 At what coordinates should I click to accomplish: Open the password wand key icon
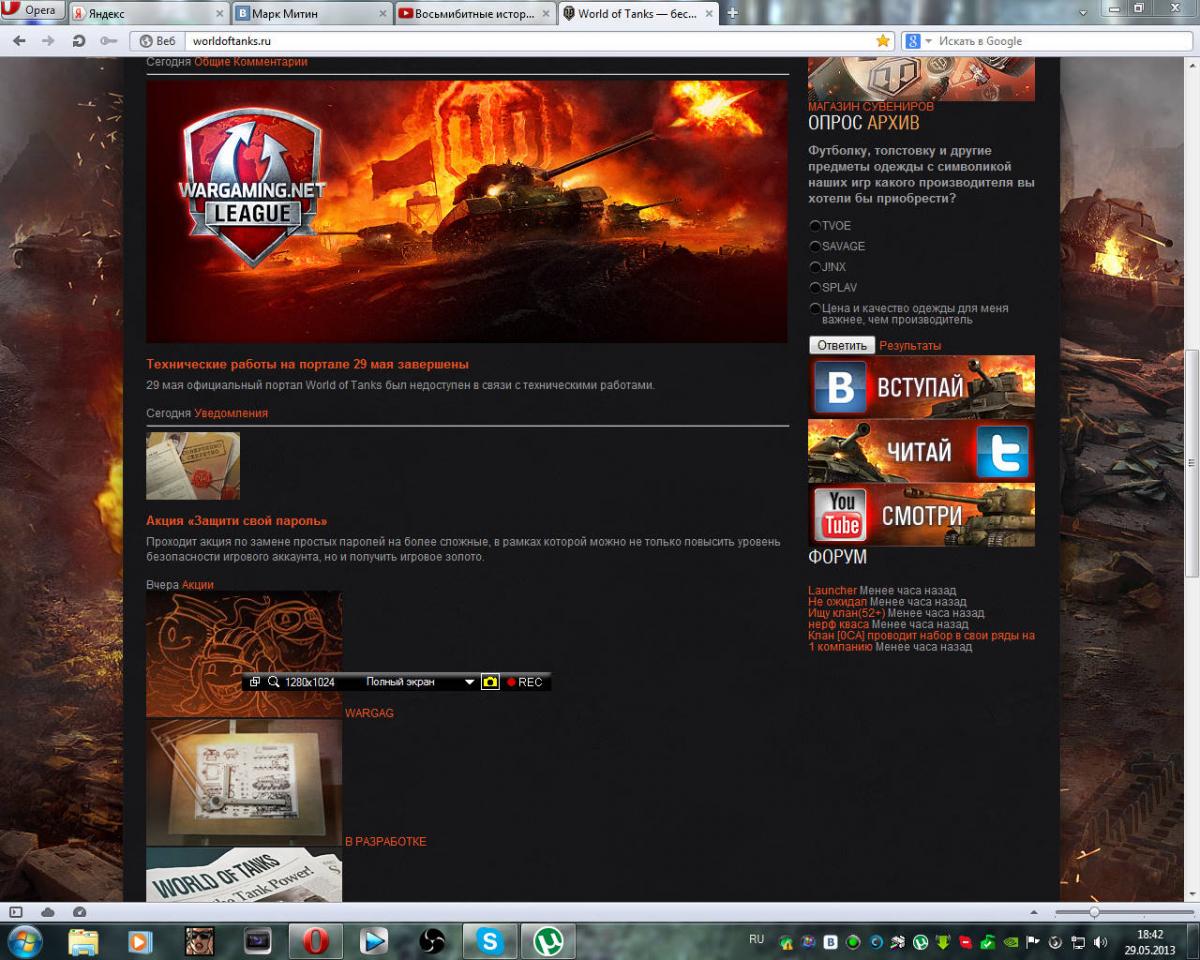click(107, 41)
